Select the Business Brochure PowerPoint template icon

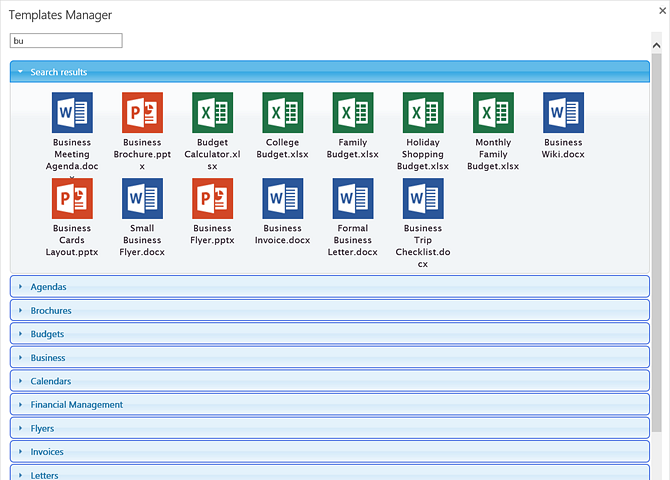pos(142,112)
